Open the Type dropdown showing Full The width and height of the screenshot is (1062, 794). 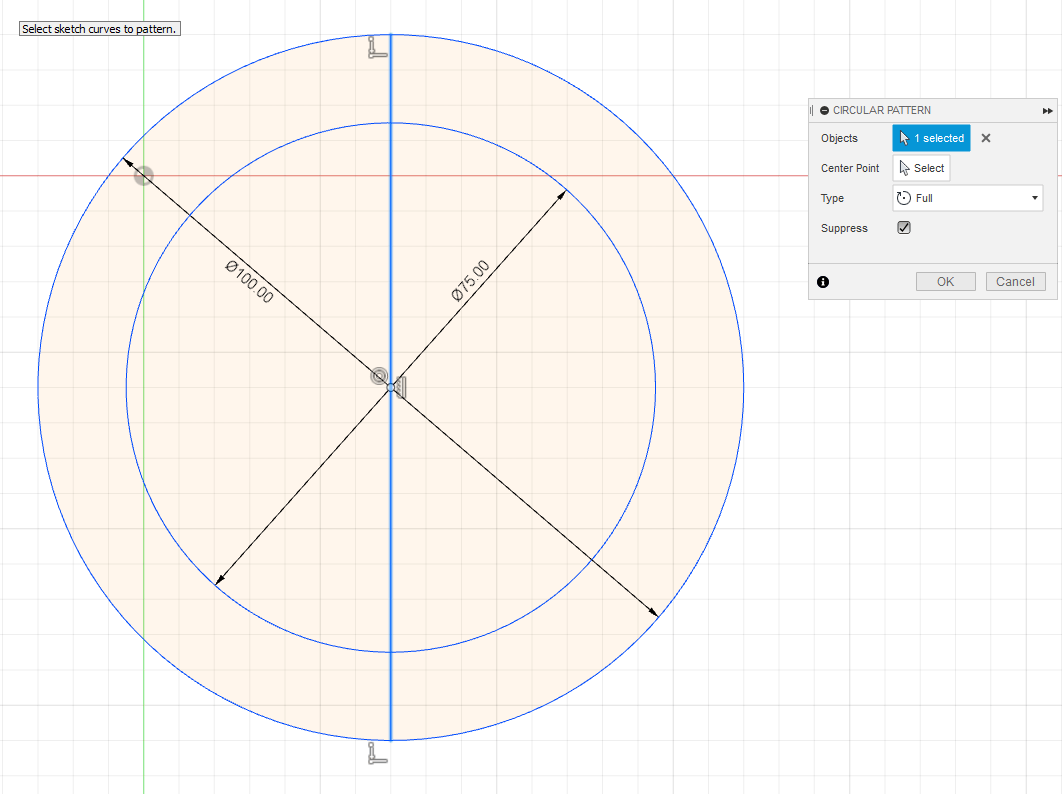[x=968, y=198]
